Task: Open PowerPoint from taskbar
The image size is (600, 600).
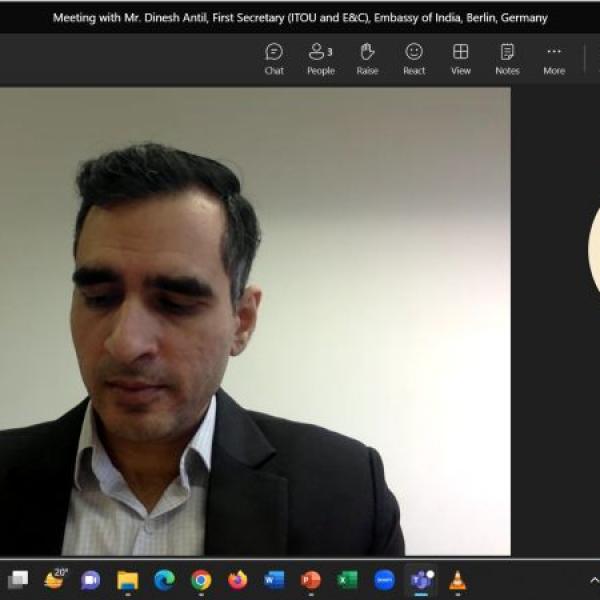Action: [311, 580]
